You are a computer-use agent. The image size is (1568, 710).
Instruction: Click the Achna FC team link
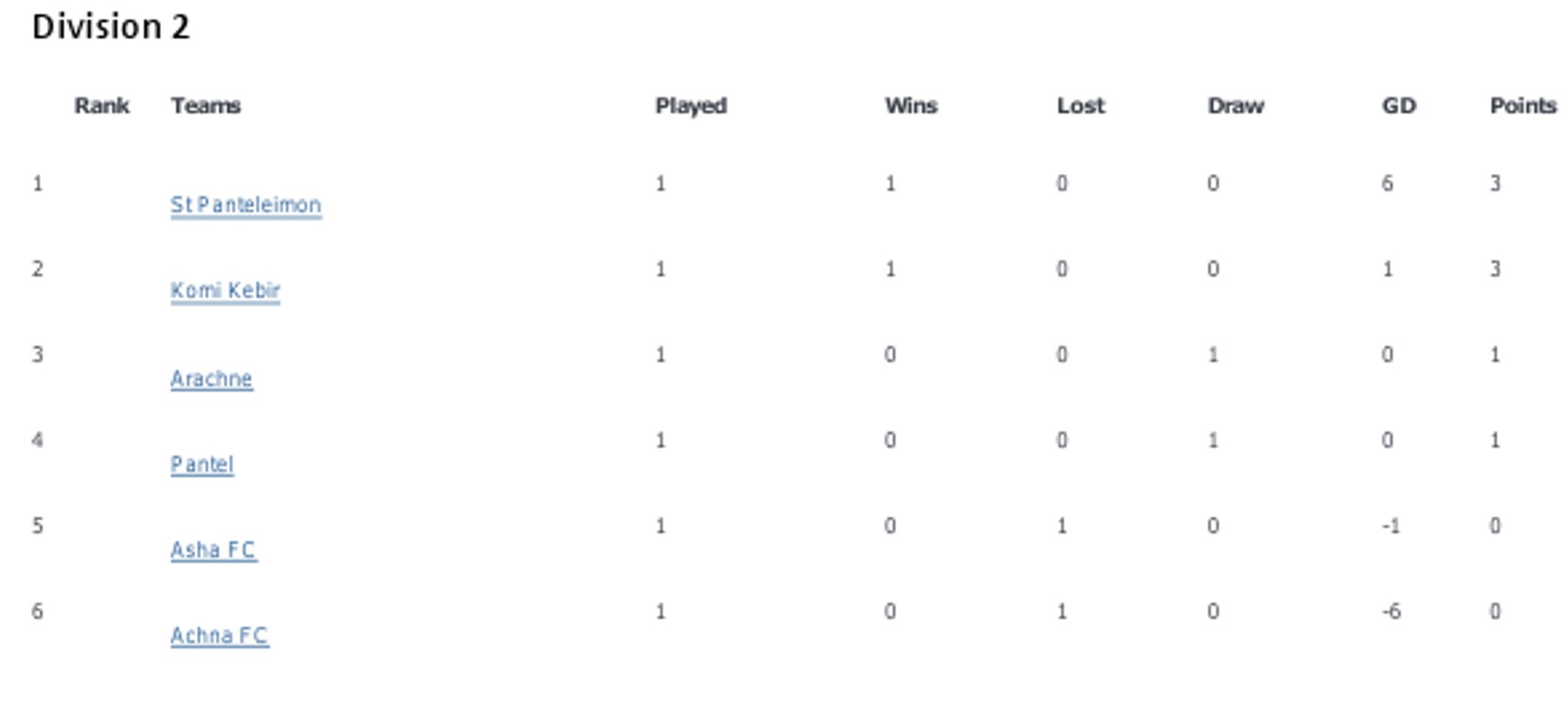tap(219, 635)
